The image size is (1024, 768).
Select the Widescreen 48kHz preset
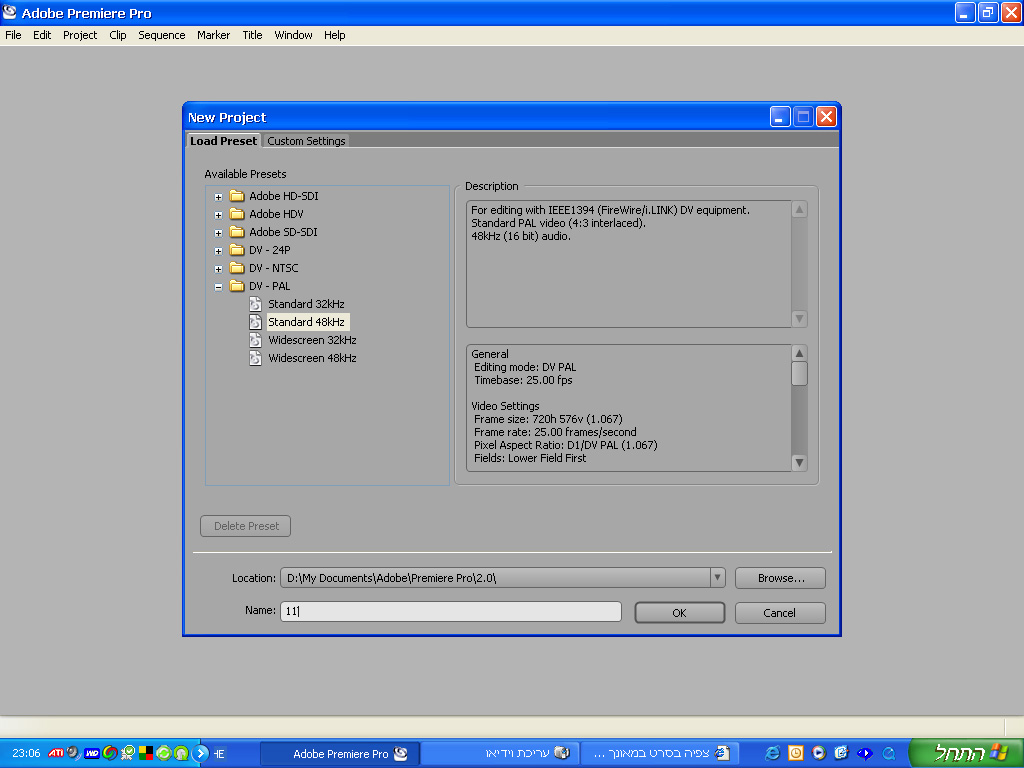pyautogui.click(x=312, y=358)
